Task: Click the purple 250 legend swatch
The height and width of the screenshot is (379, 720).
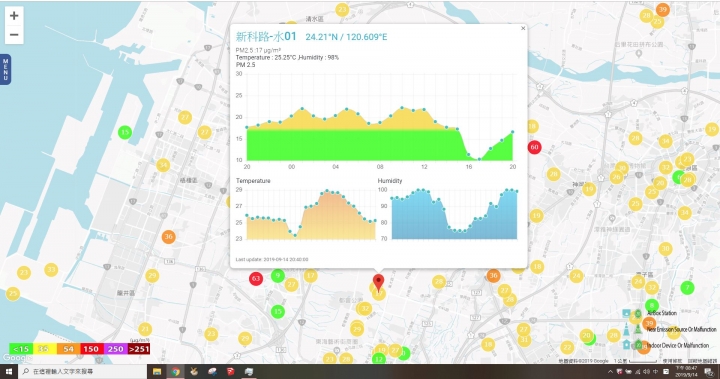Action: click(x=115, y=349)
